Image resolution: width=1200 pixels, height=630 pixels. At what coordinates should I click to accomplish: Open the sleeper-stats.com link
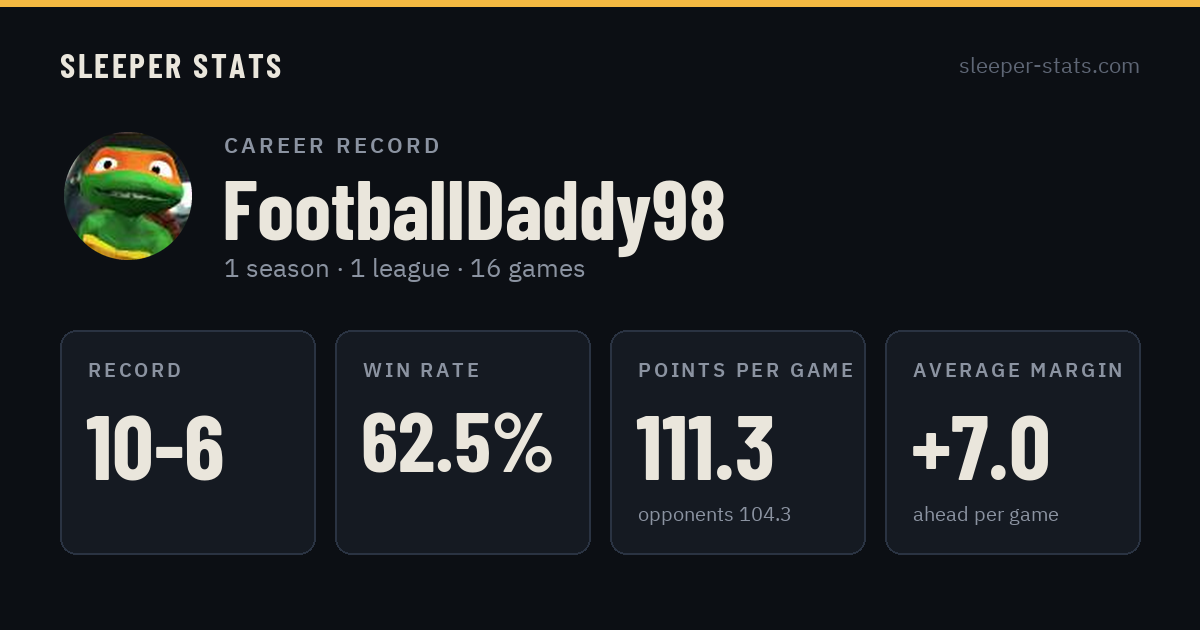[x=1049, y=67]
